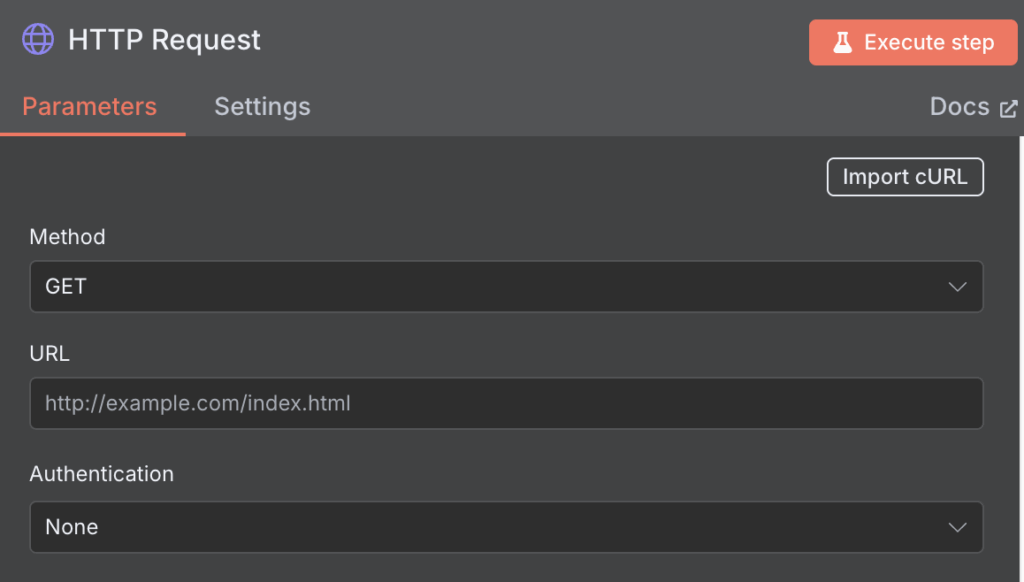Image resolution: width=1024 pixels, height=582 pixels.
Task: Focus the URL input field
Action: (506, 403)
